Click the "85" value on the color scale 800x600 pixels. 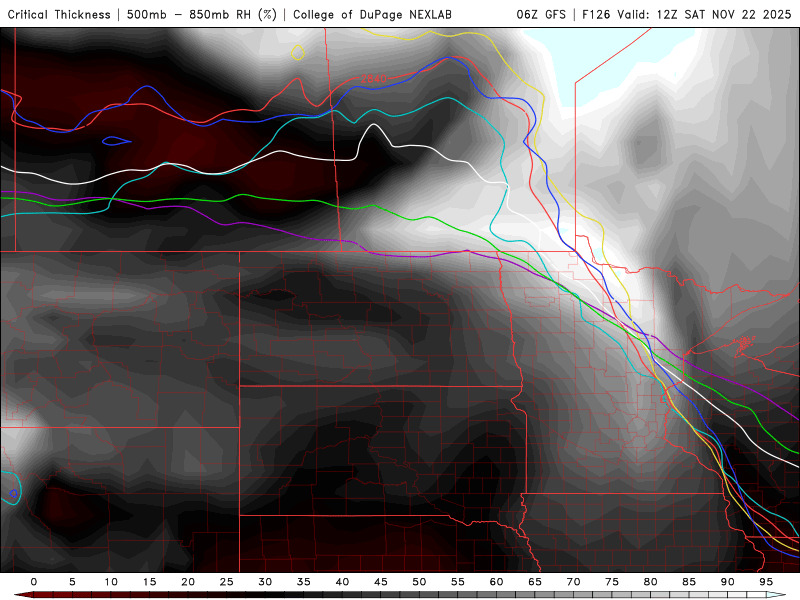pyautogui.click(x=689, y=582)
